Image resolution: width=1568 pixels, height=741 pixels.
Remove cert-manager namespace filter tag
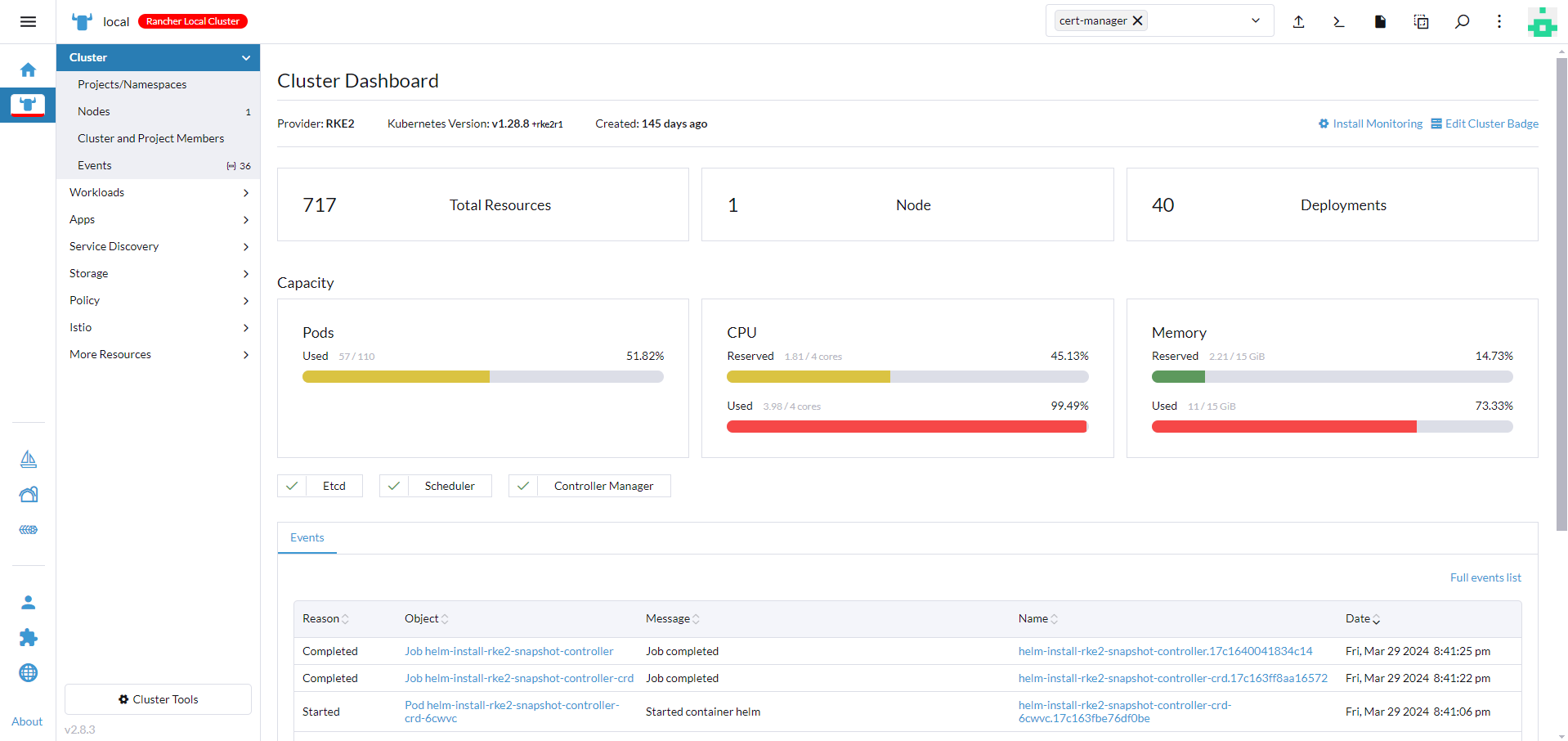point(1137,21)
